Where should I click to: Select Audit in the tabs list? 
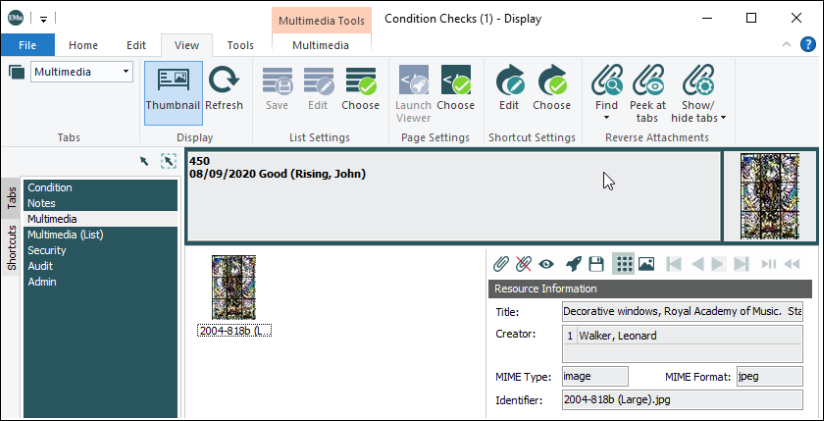pos(42,266)
